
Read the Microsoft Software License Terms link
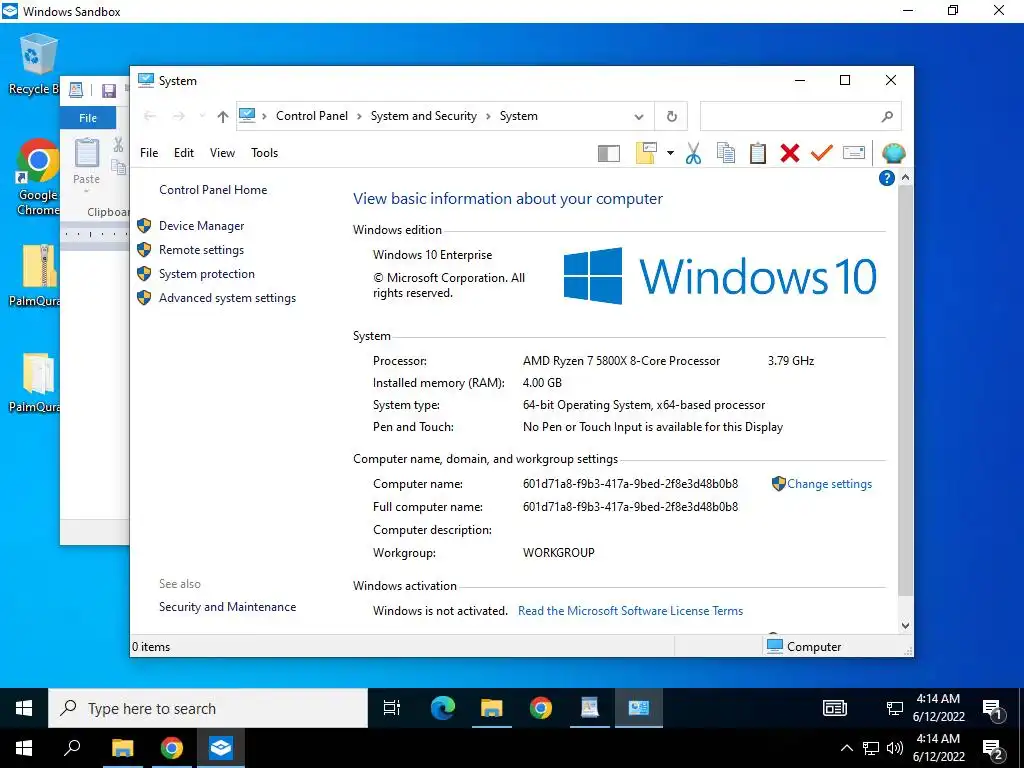coord(630,611)
